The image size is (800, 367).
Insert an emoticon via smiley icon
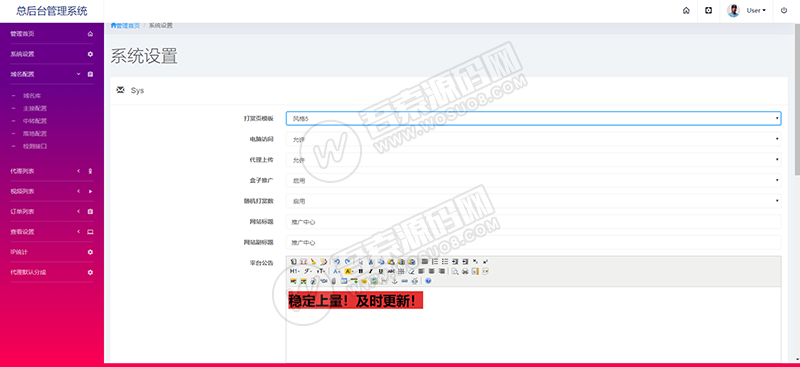[x=364, y=281]
